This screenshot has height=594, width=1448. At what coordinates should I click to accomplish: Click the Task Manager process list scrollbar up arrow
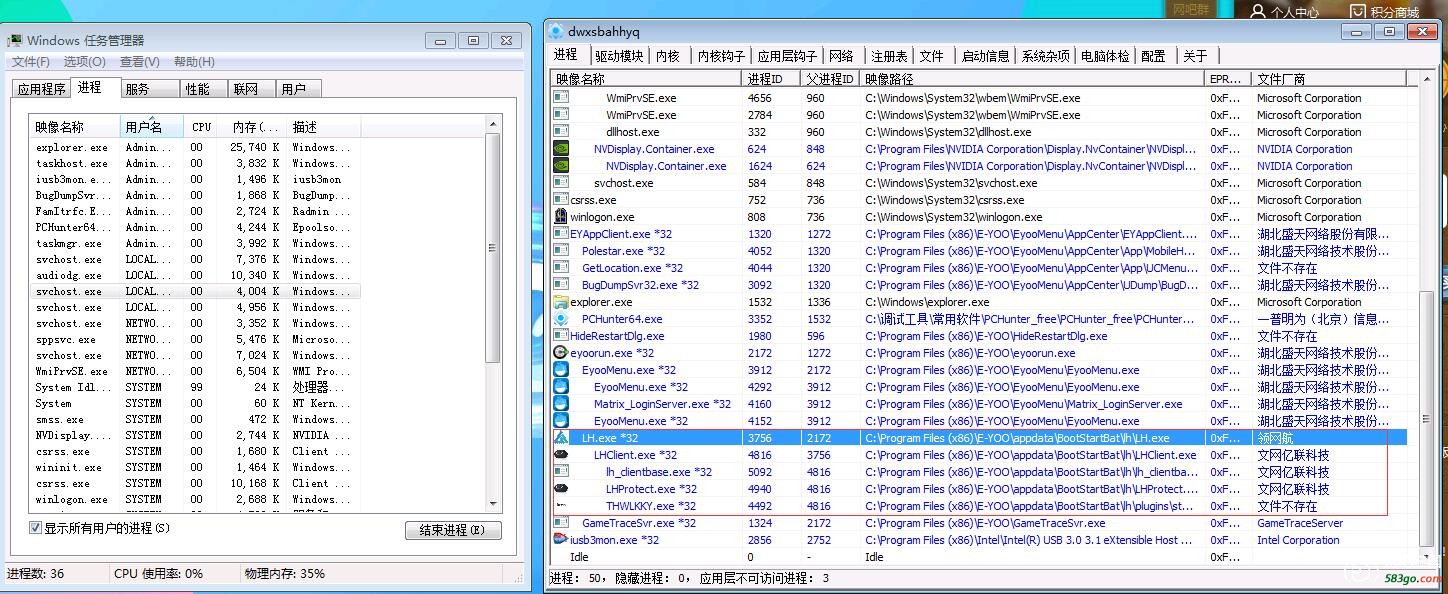tap(492, 124)
